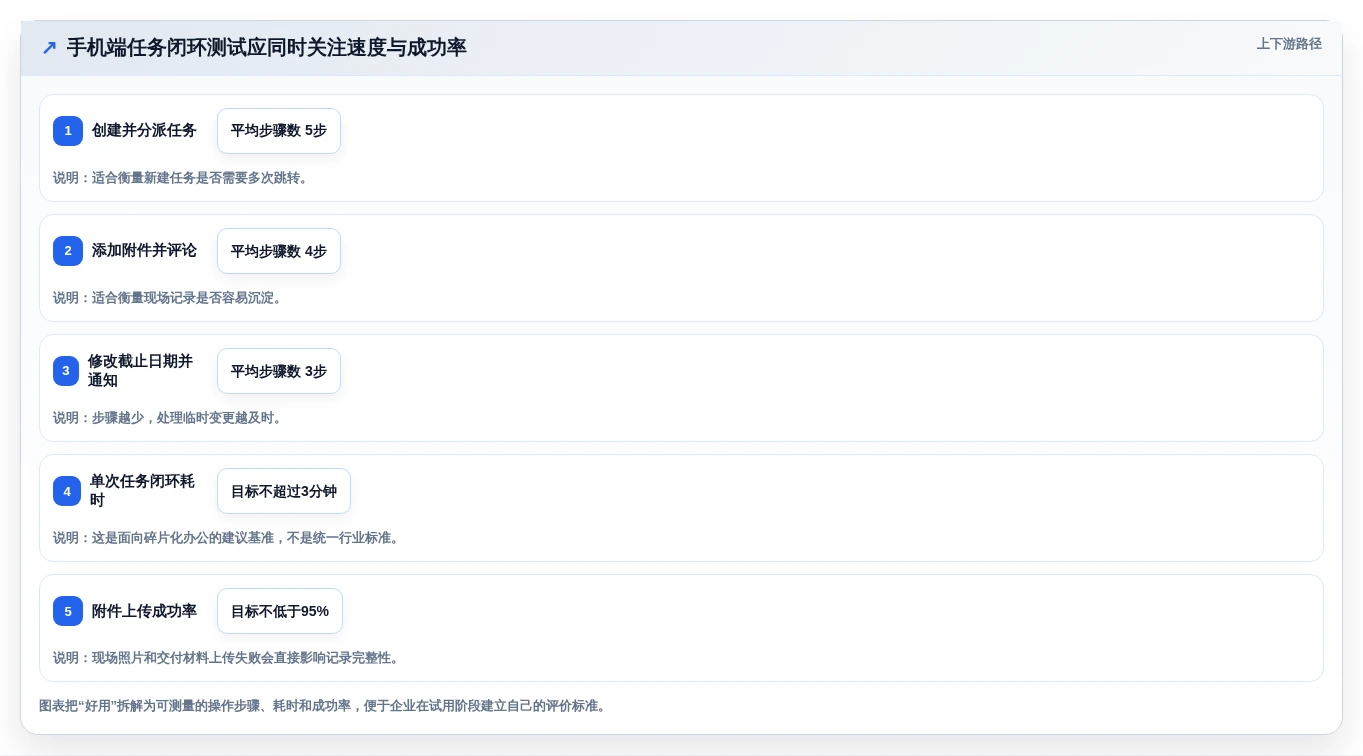Select step badge number 3
Image resolution: width=1363 pixels, height=756 pixels.
tap(66, 371)
